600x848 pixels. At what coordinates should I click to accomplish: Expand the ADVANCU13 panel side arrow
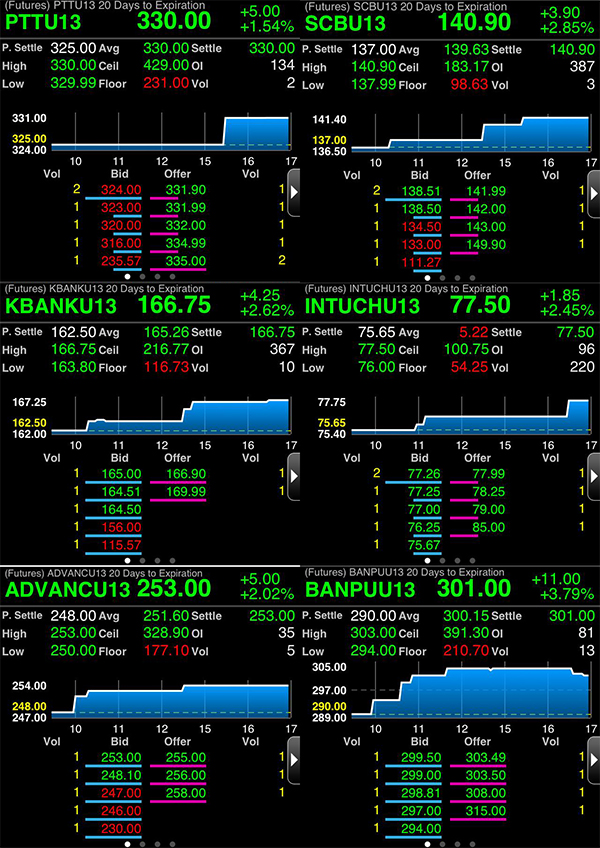(x=293, y=759)
